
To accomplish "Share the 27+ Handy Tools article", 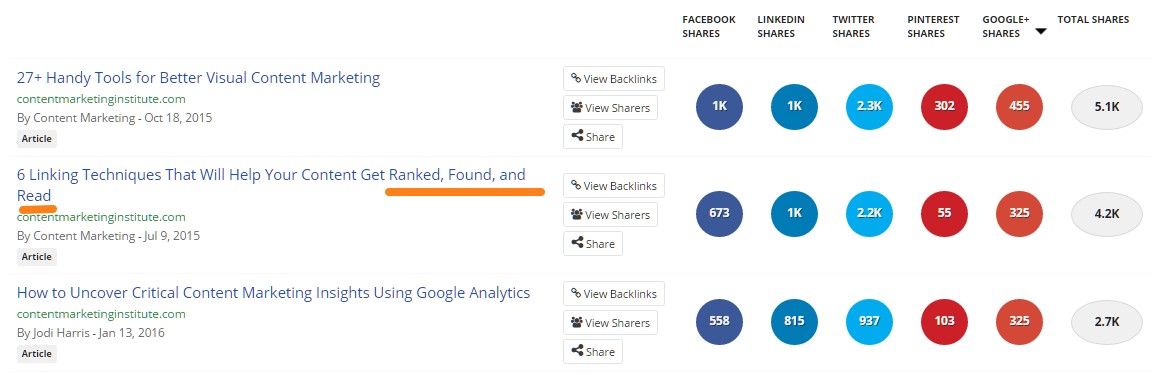I will (593, 136).
